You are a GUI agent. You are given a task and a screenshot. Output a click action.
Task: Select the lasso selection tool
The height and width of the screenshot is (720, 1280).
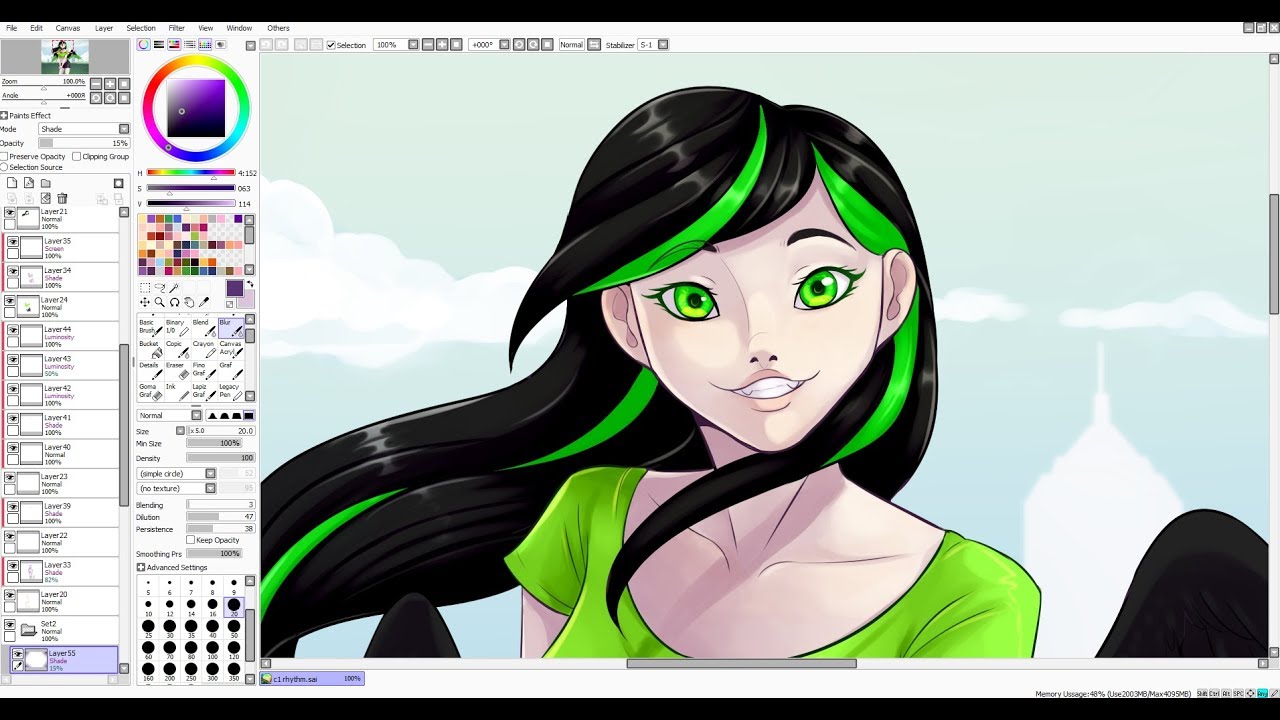pos(160,288)
